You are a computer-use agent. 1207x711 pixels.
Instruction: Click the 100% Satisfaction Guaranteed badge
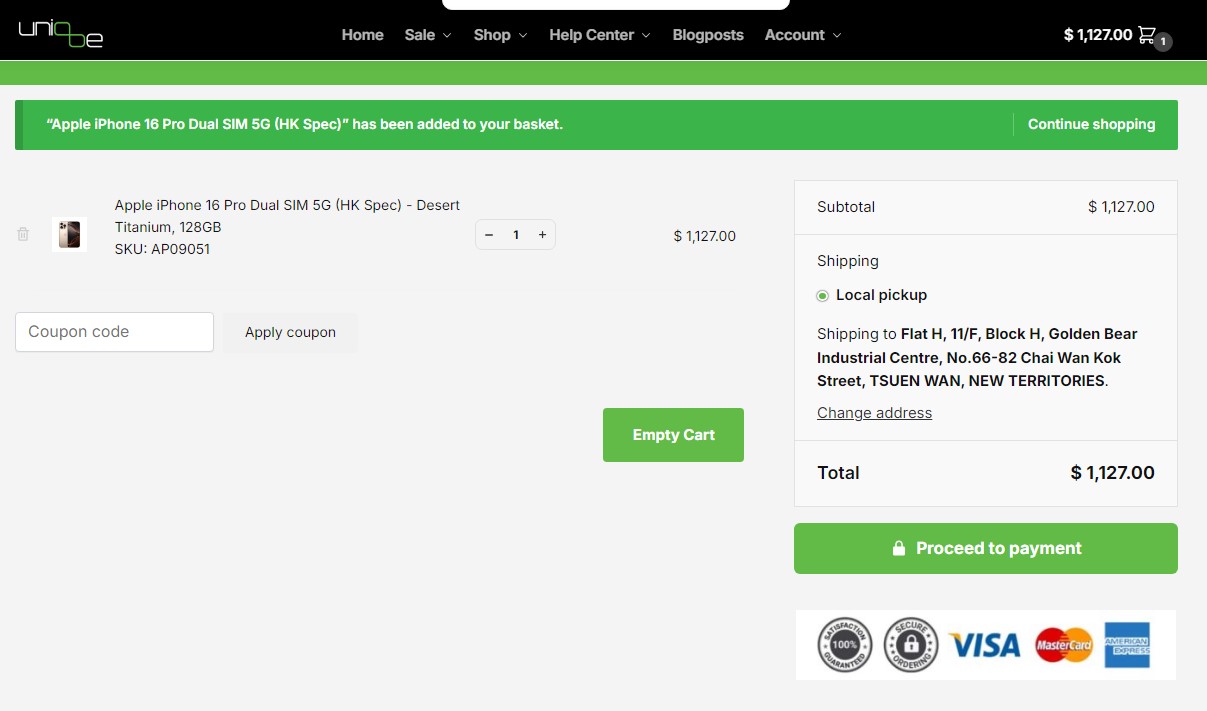click(845, 645)
